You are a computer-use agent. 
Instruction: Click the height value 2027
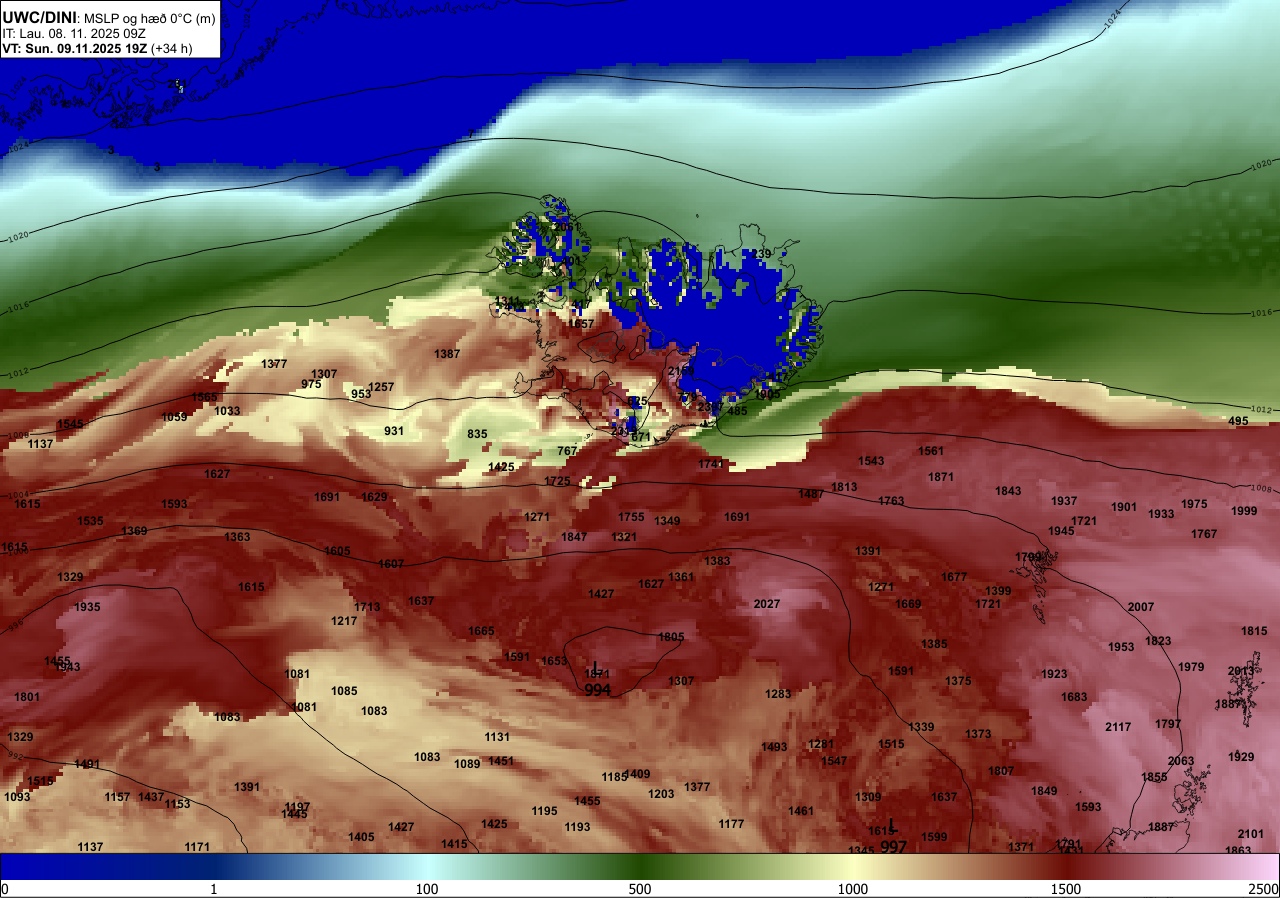click(767, 604)
